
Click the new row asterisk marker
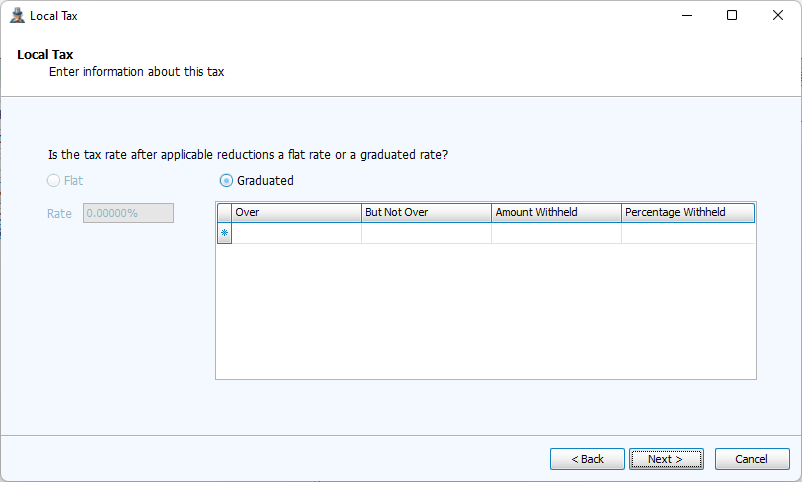(x=224, y=233)
